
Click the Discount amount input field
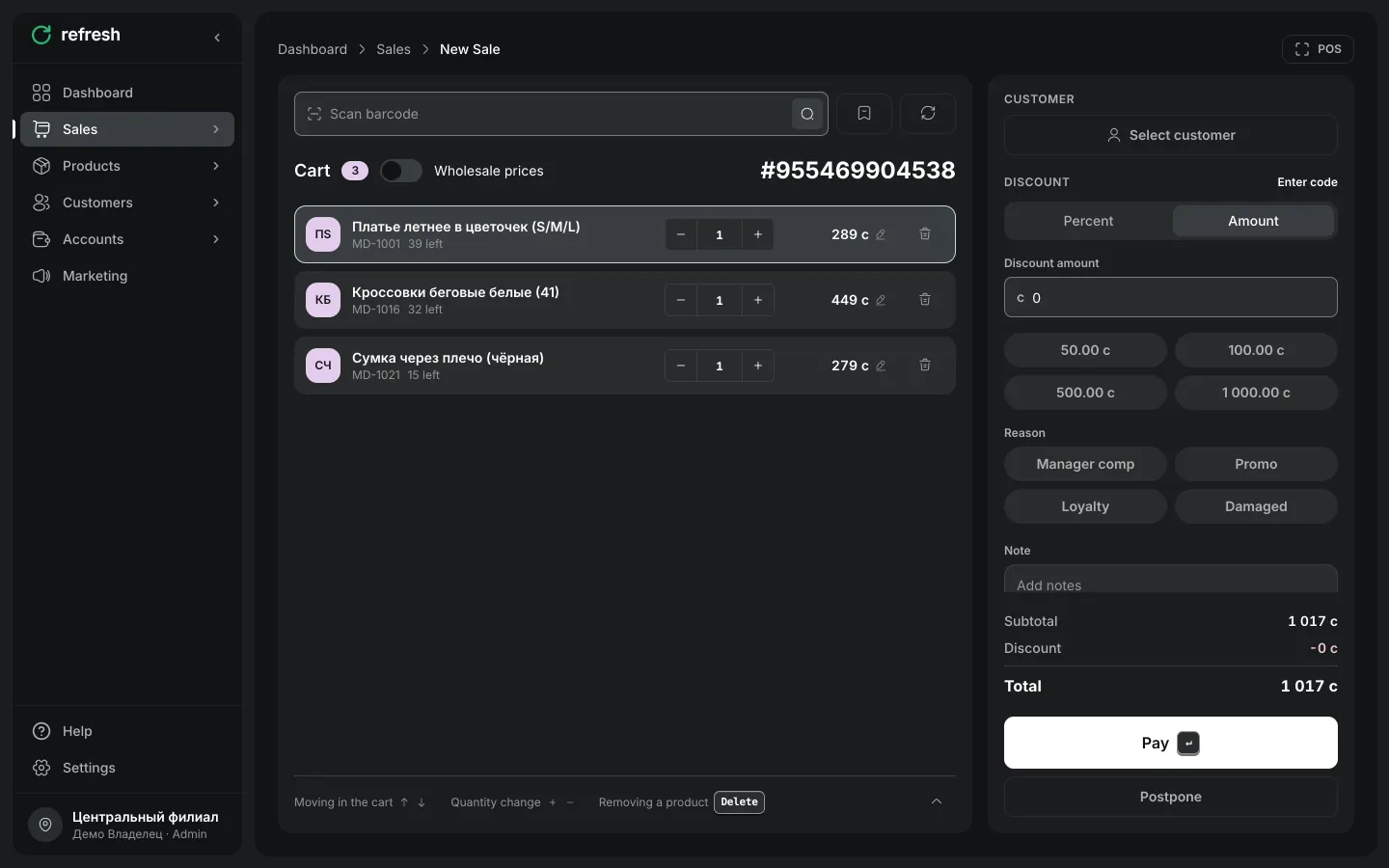[x=1171, y=297]
